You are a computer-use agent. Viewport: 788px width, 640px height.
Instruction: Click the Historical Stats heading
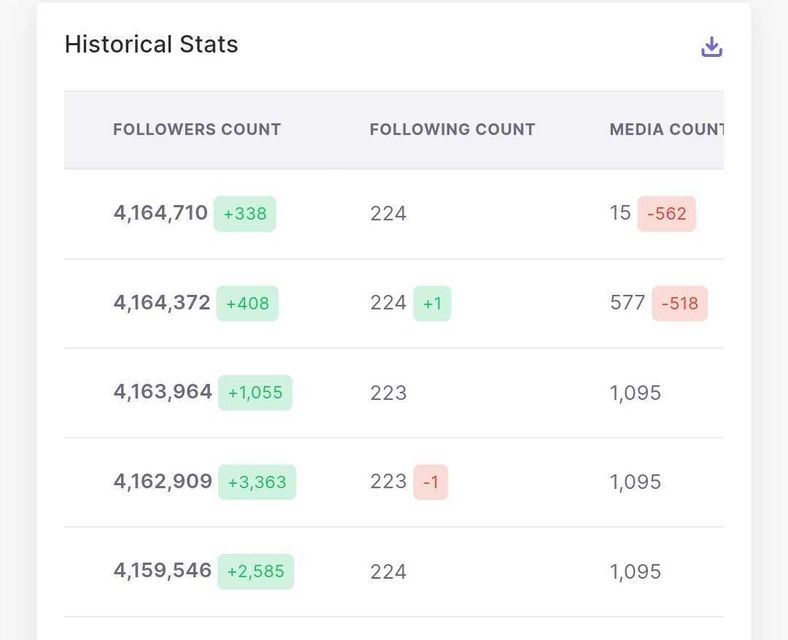point(151,45)
